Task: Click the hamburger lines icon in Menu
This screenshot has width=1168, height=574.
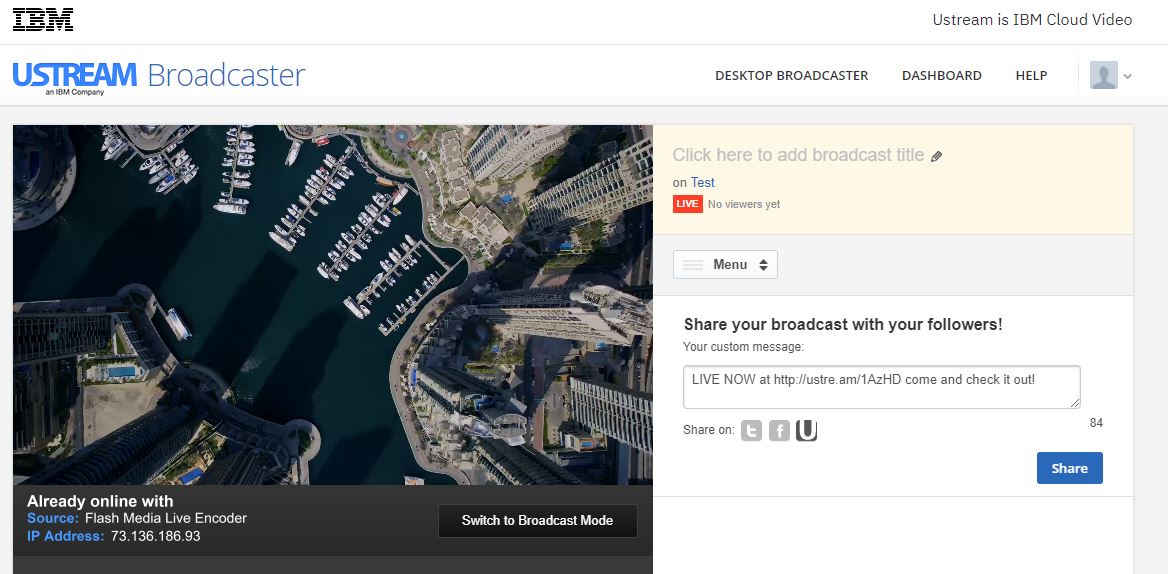Action: pos(694,264)
